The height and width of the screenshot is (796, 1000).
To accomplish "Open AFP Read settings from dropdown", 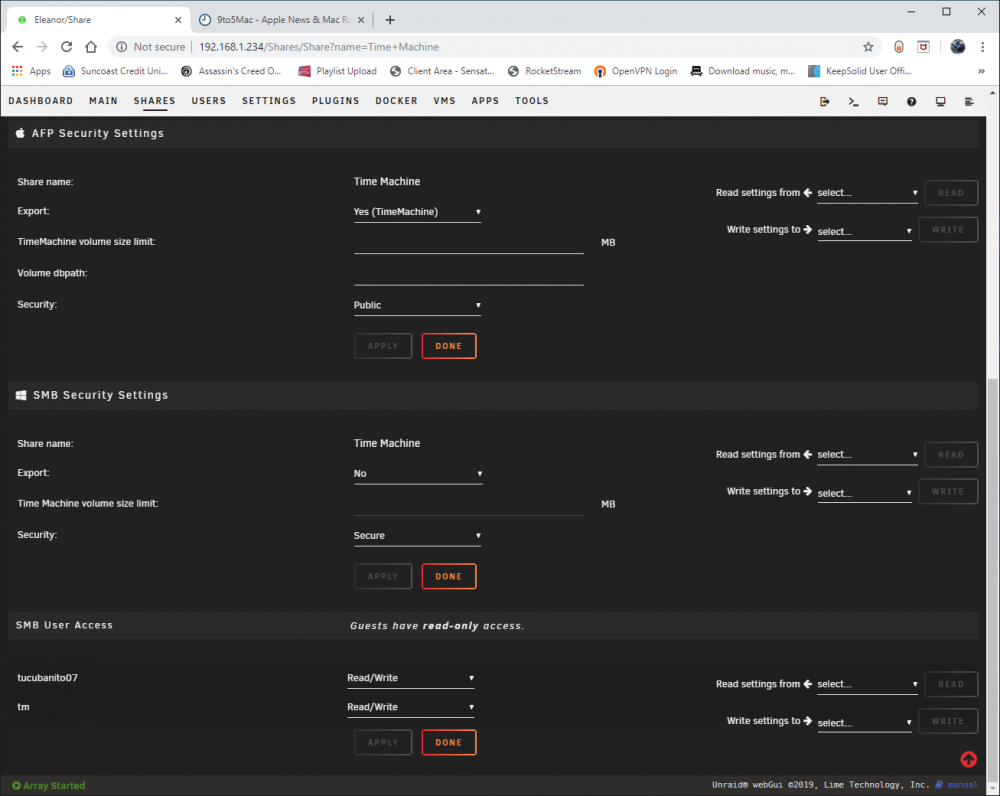I will point(867,193).
